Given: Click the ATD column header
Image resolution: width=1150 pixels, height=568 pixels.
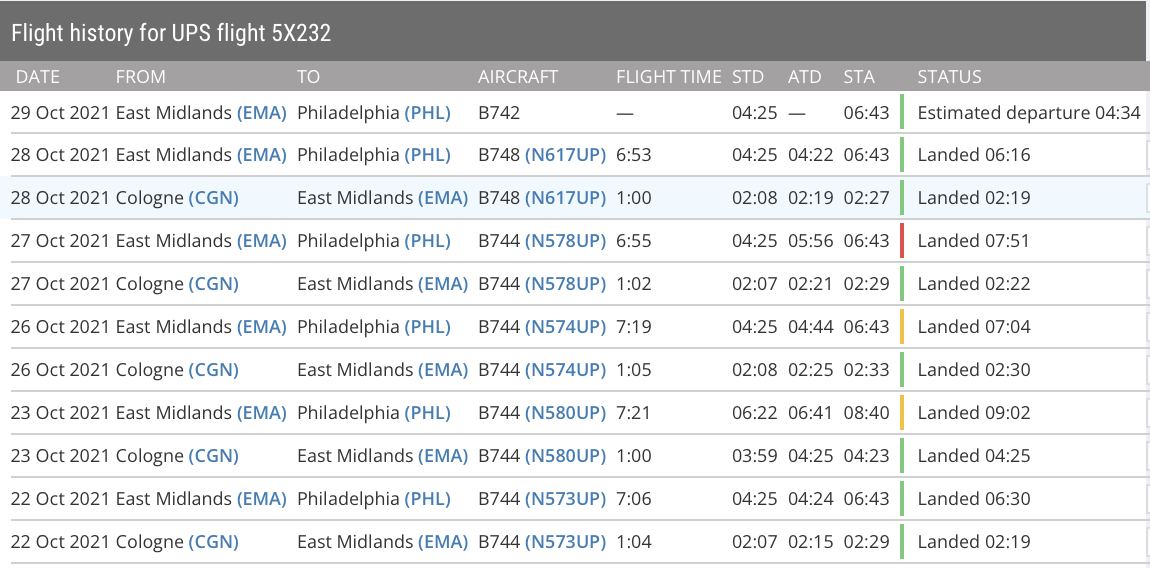Looking at the screenshot, I should 804,77.
